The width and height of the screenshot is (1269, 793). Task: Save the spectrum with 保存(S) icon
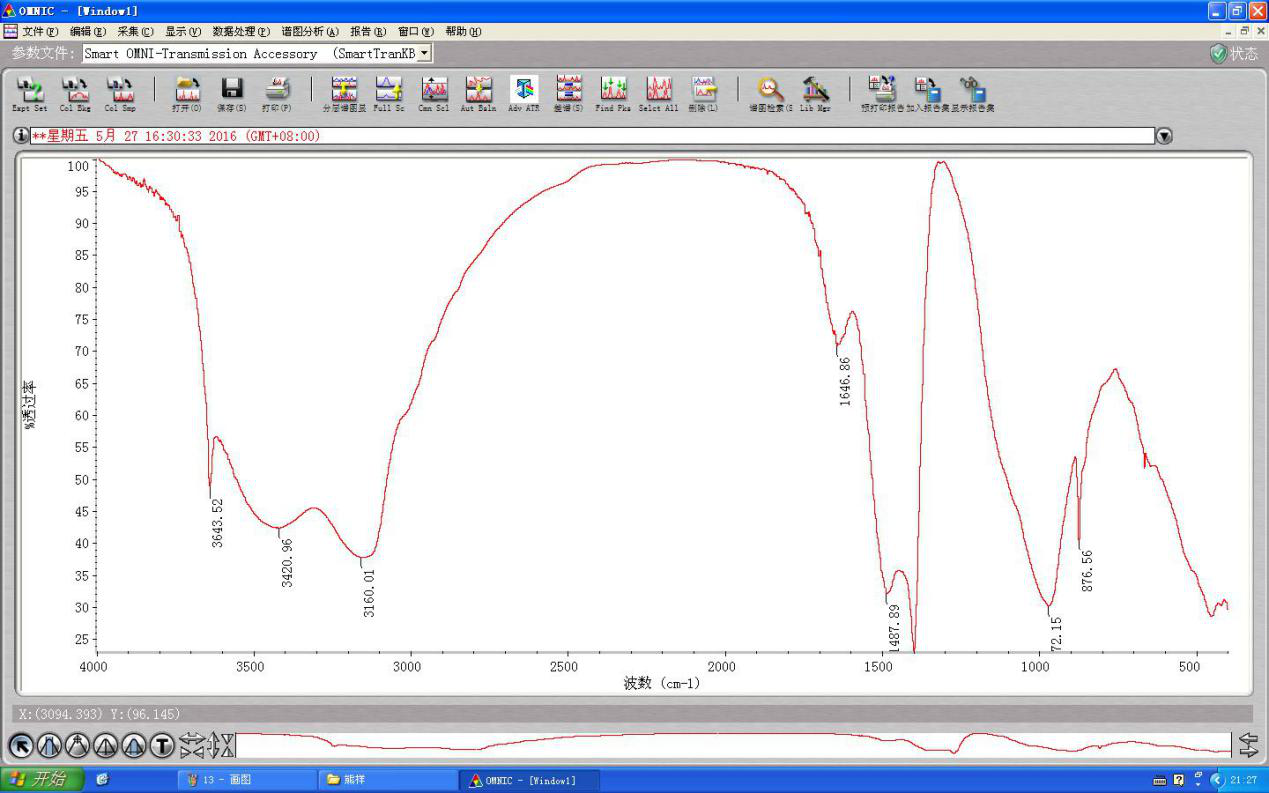[232, 93]
